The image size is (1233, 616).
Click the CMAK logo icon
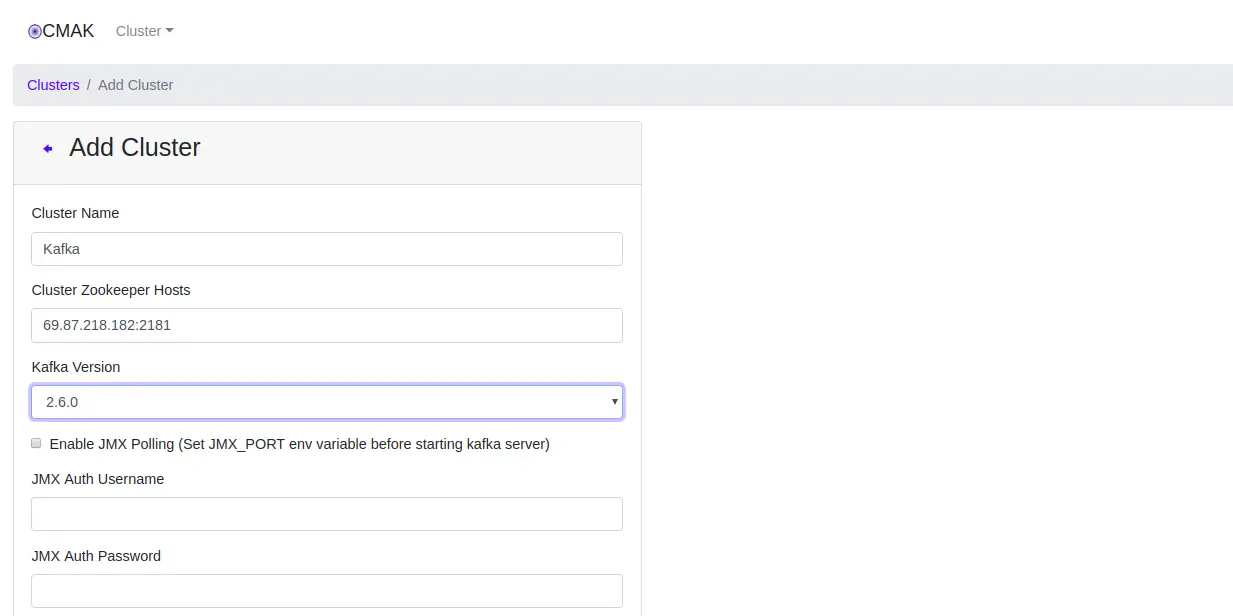point(35,32)
